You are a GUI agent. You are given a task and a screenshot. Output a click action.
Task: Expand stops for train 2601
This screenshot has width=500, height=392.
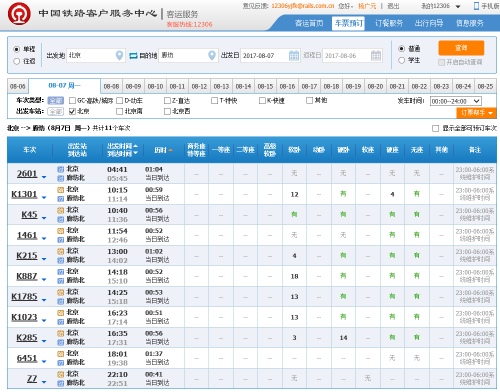point(44,177)
